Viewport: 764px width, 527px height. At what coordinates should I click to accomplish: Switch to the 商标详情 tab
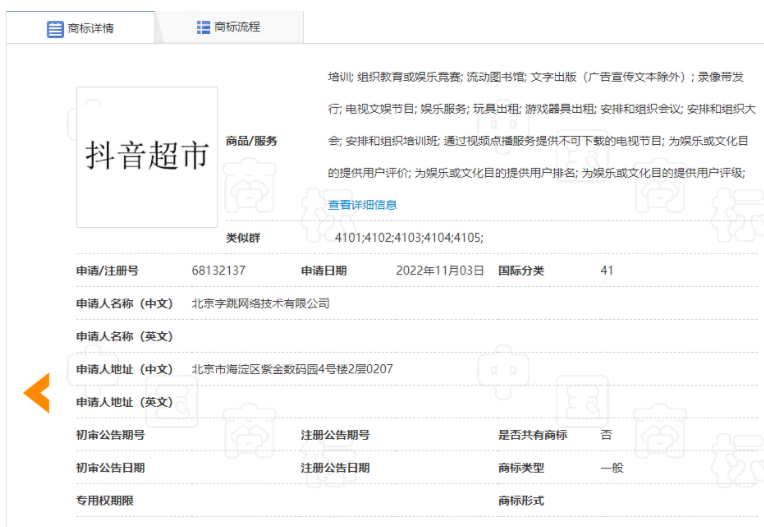(x=90, y=29)
